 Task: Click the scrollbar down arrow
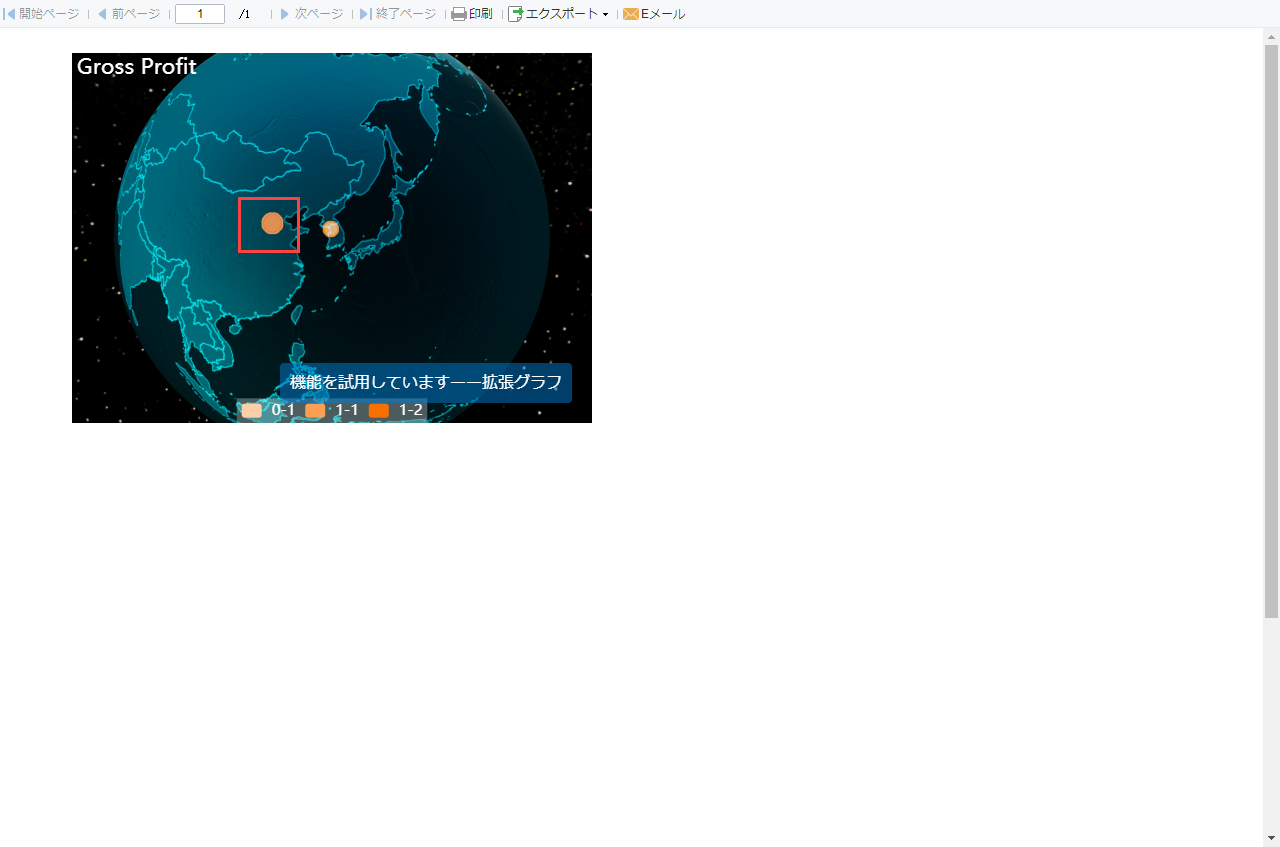(1271, 837)
